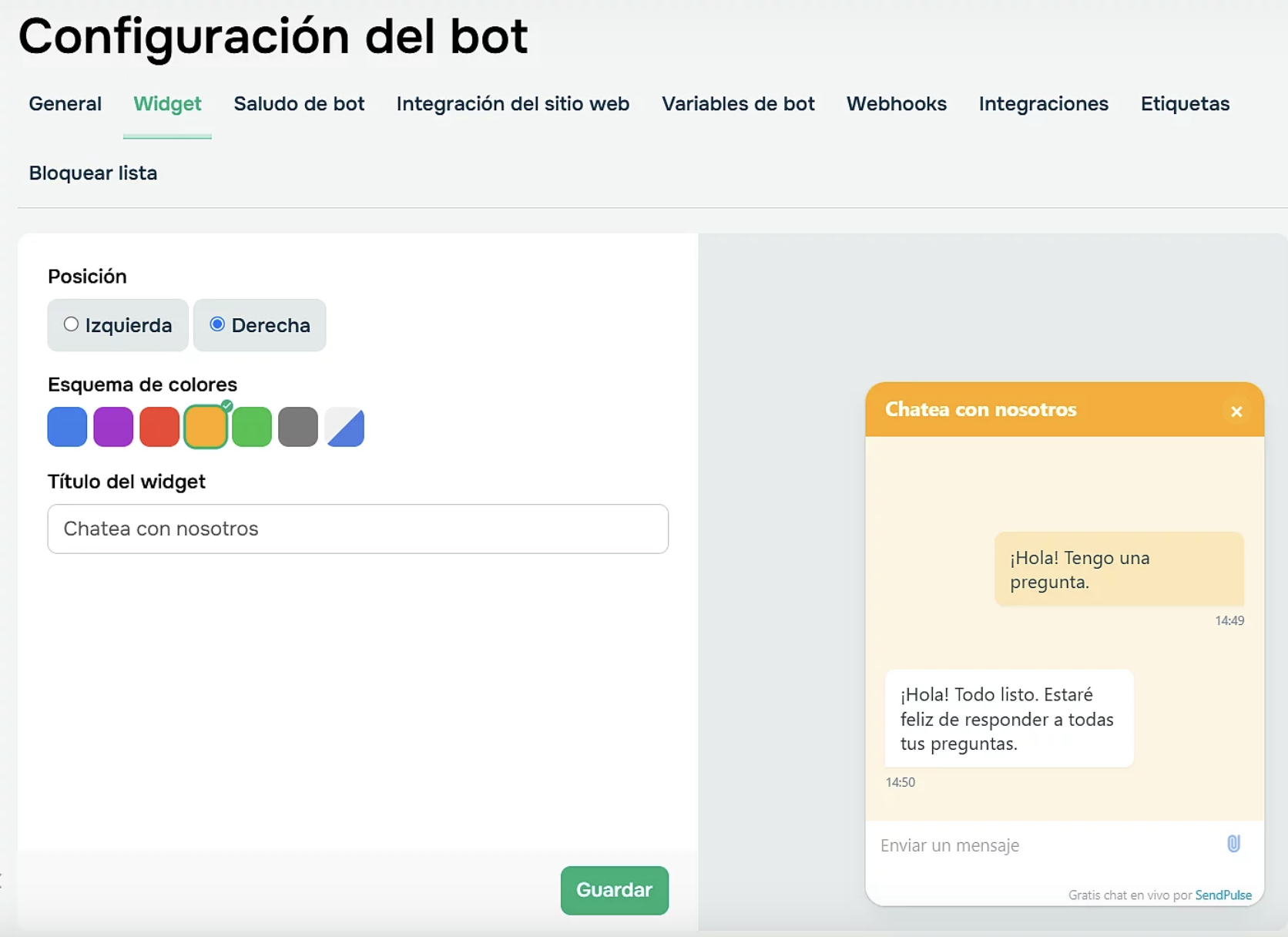The height and width of the screenshot is (937, 1288).
Task: Choose the blue color scheme swatch
Action: click(x=67, y=427)
